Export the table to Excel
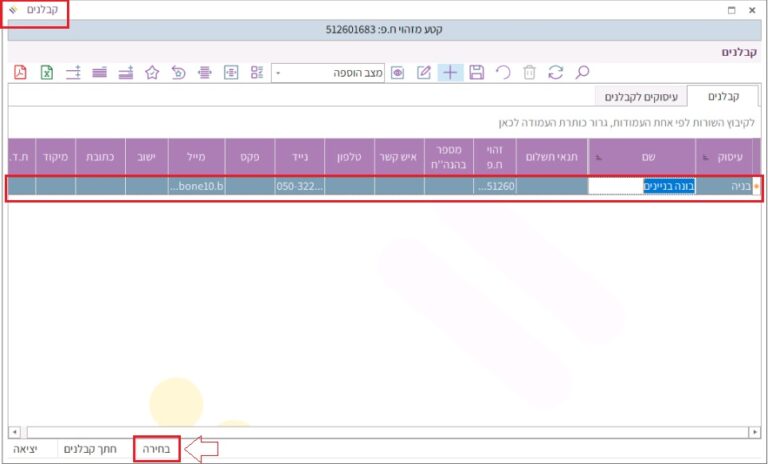 pos(46,72)
